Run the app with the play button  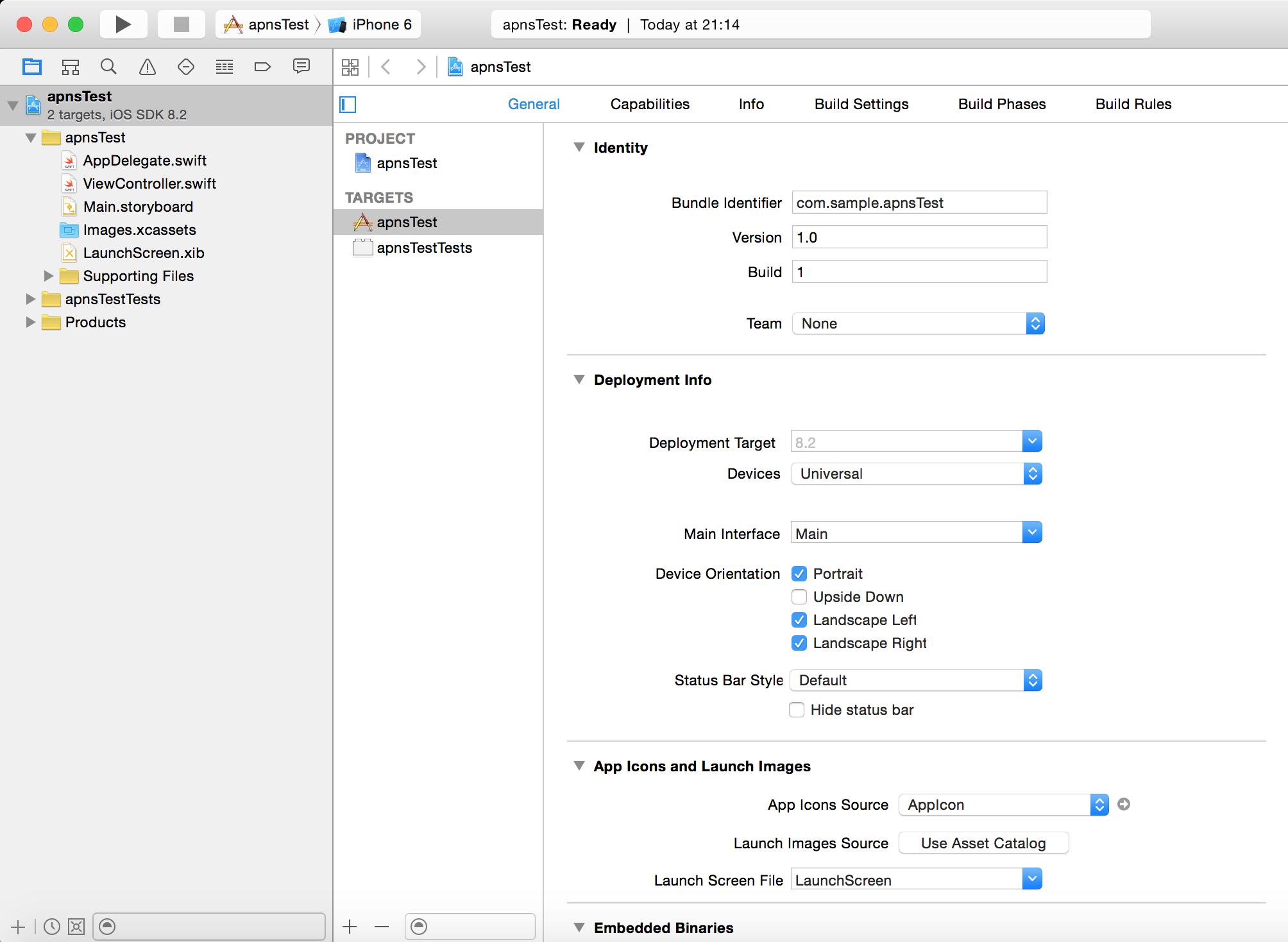pyautogui.click(x=123, y=24)
